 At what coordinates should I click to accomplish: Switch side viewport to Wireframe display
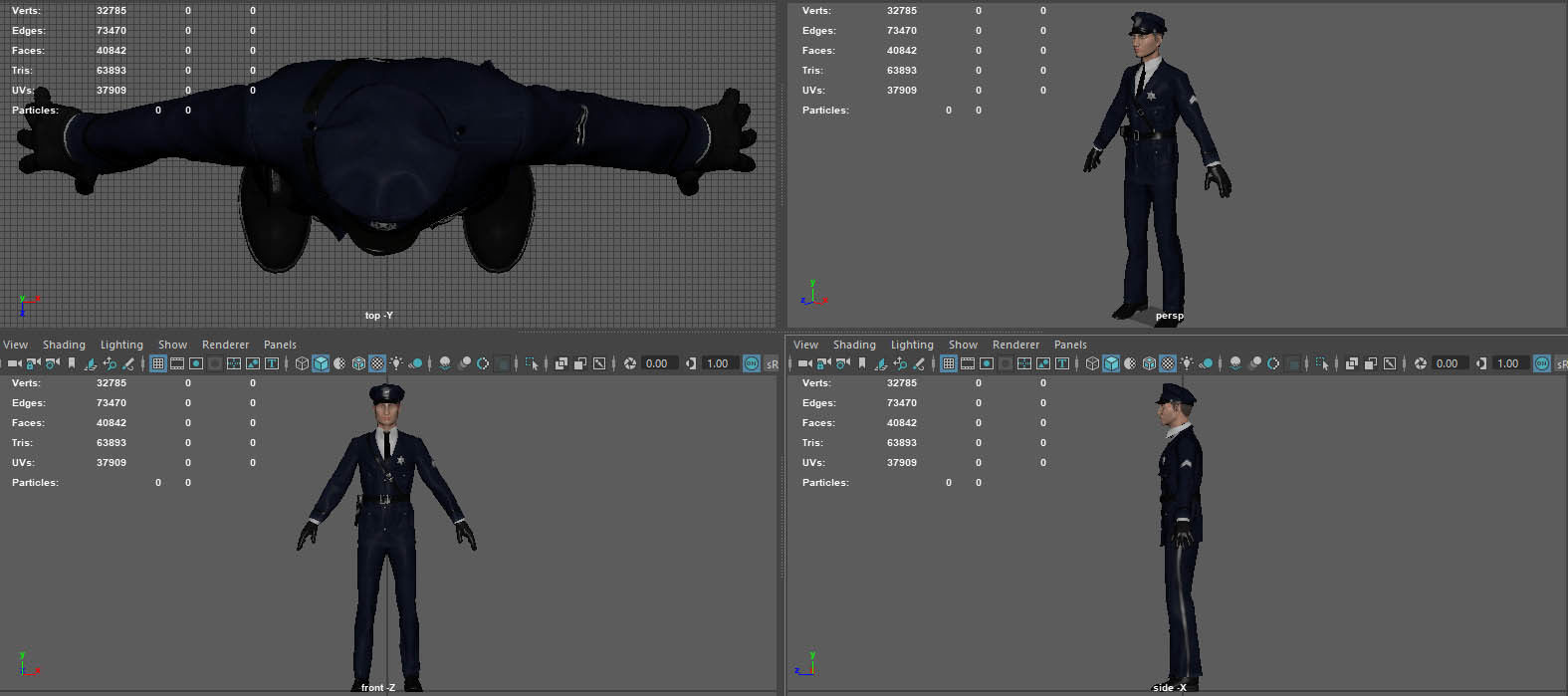(x=1092, y=363)
